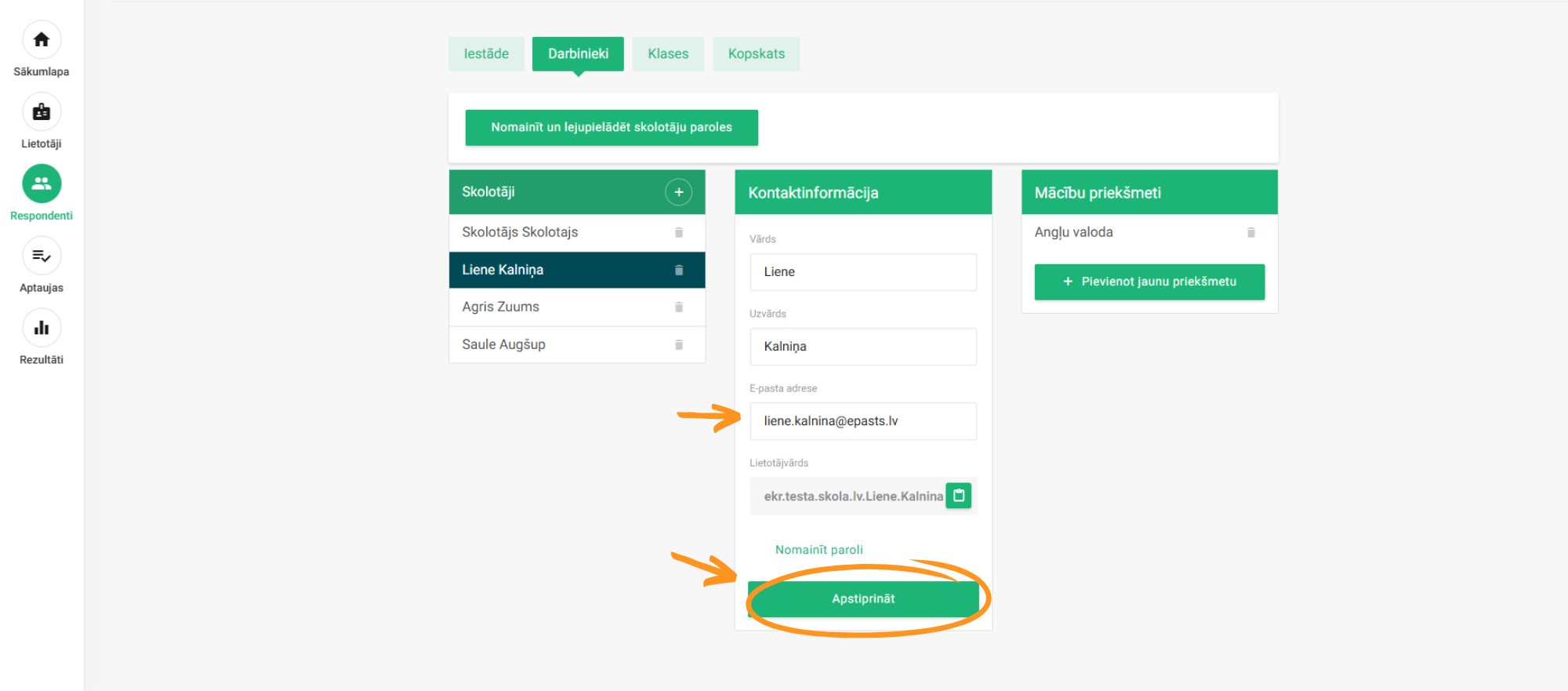Delete Agris Zuums with trash icon
Screen dimensions: 1568x691
[679, 307]
